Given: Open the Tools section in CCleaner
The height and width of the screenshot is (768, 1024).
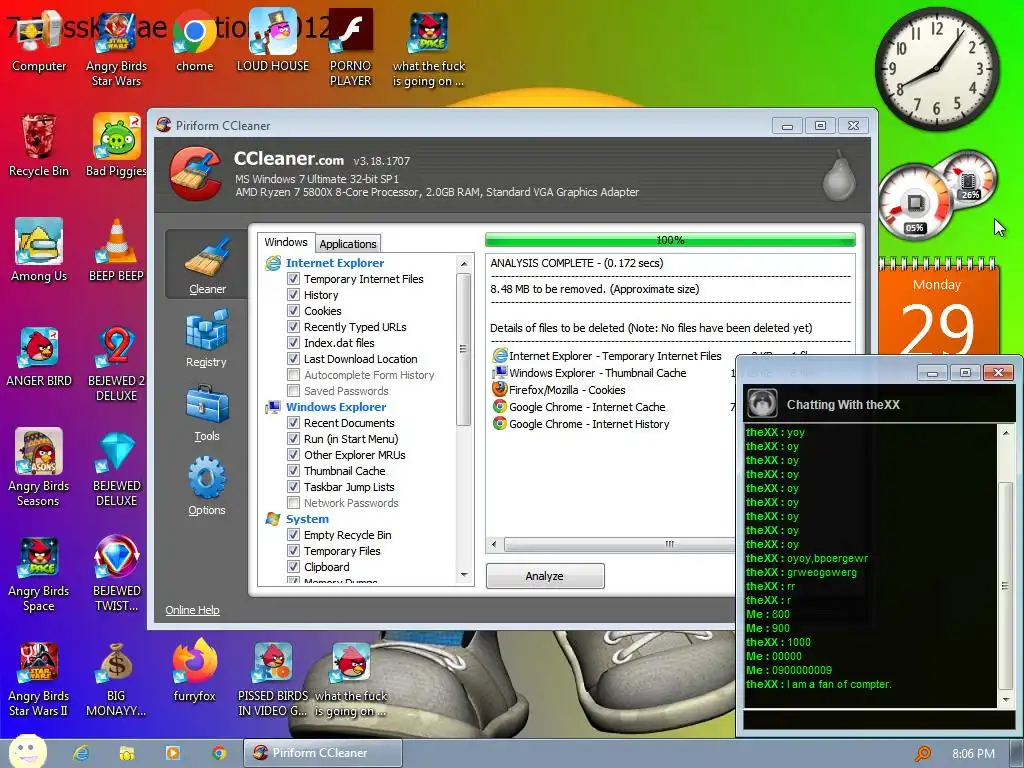Looking at the screenshot, I should point(206,413).
